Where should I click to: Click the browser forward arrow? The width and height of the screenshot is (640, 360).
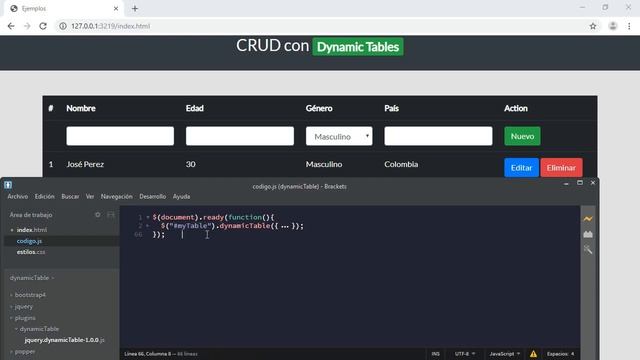coord(27,26)
